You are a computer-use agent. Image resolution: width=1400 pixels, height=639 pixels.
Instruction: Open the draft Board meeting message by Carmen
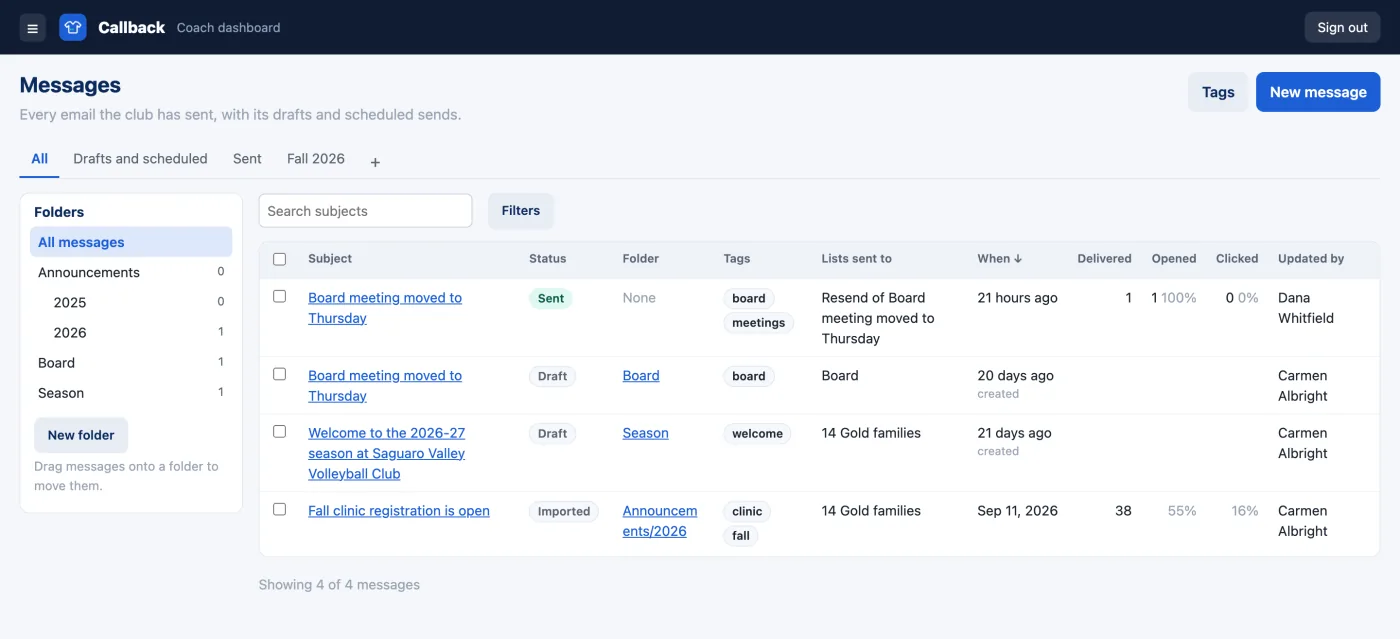[x=385, y=386]
